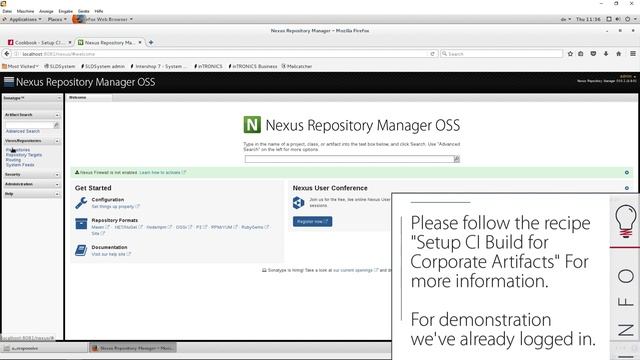
Task: Click the Documentation book icon
Action: (81, 250)
